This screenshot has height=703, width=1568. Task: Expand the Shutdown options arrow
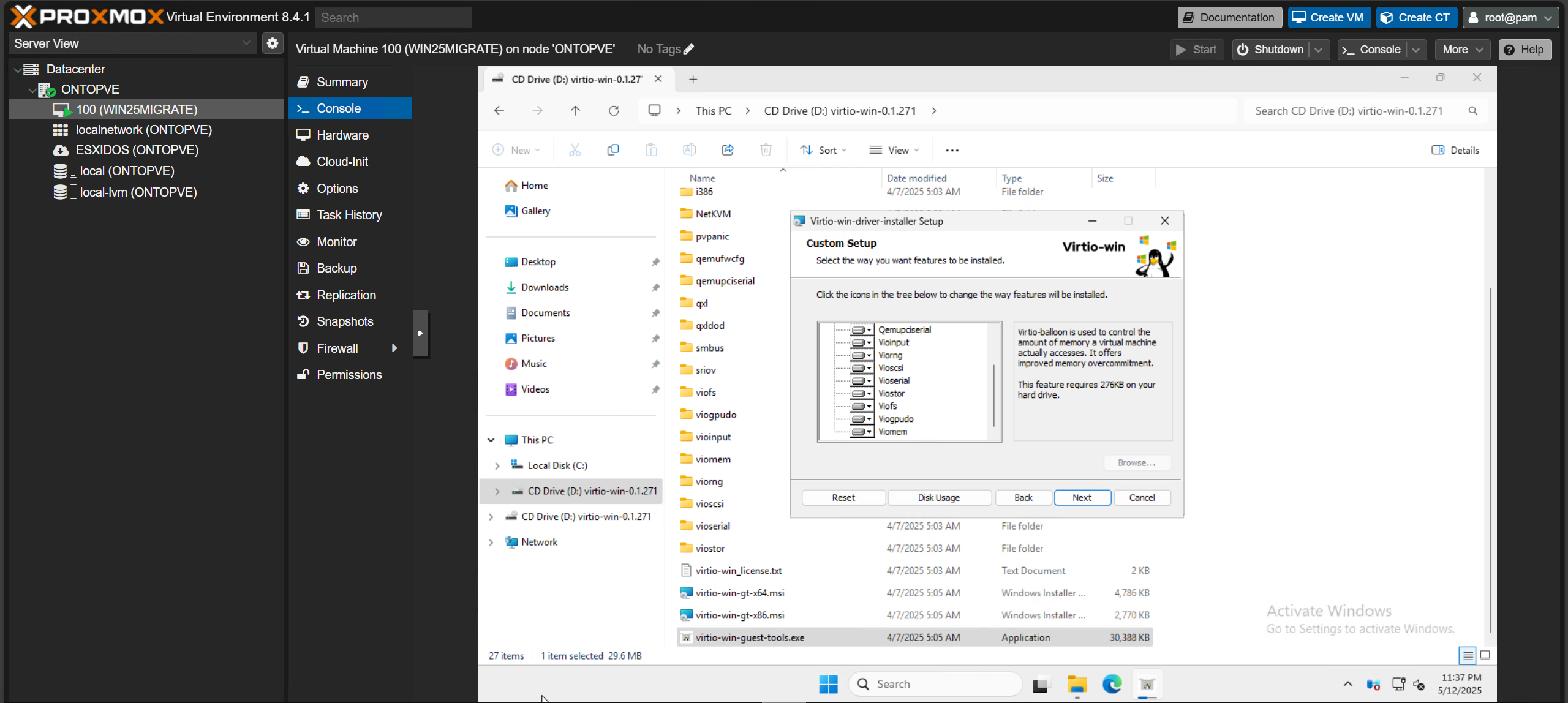click(1319, 50)
